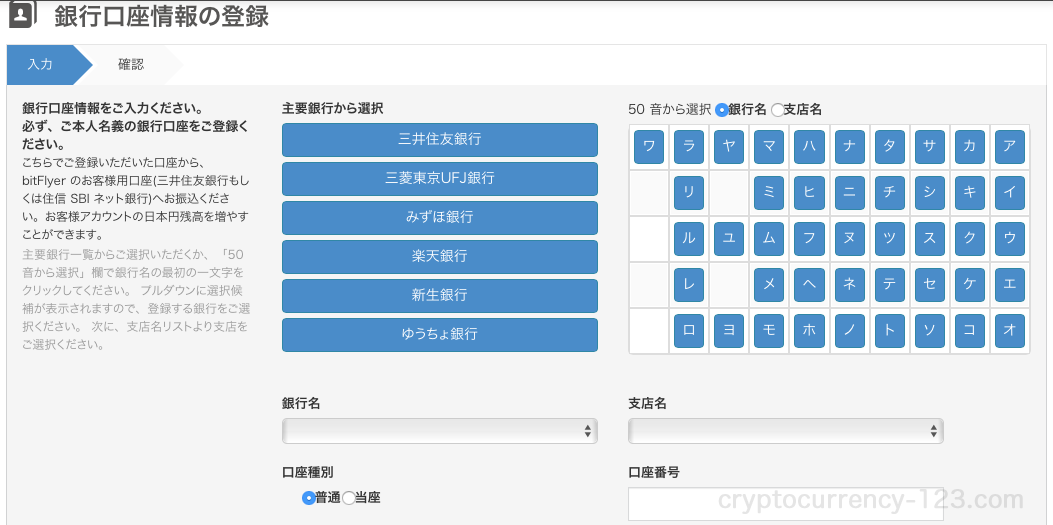Select the ム kana key
Viewport: 1053px width, 525px height.
(769, 239)
